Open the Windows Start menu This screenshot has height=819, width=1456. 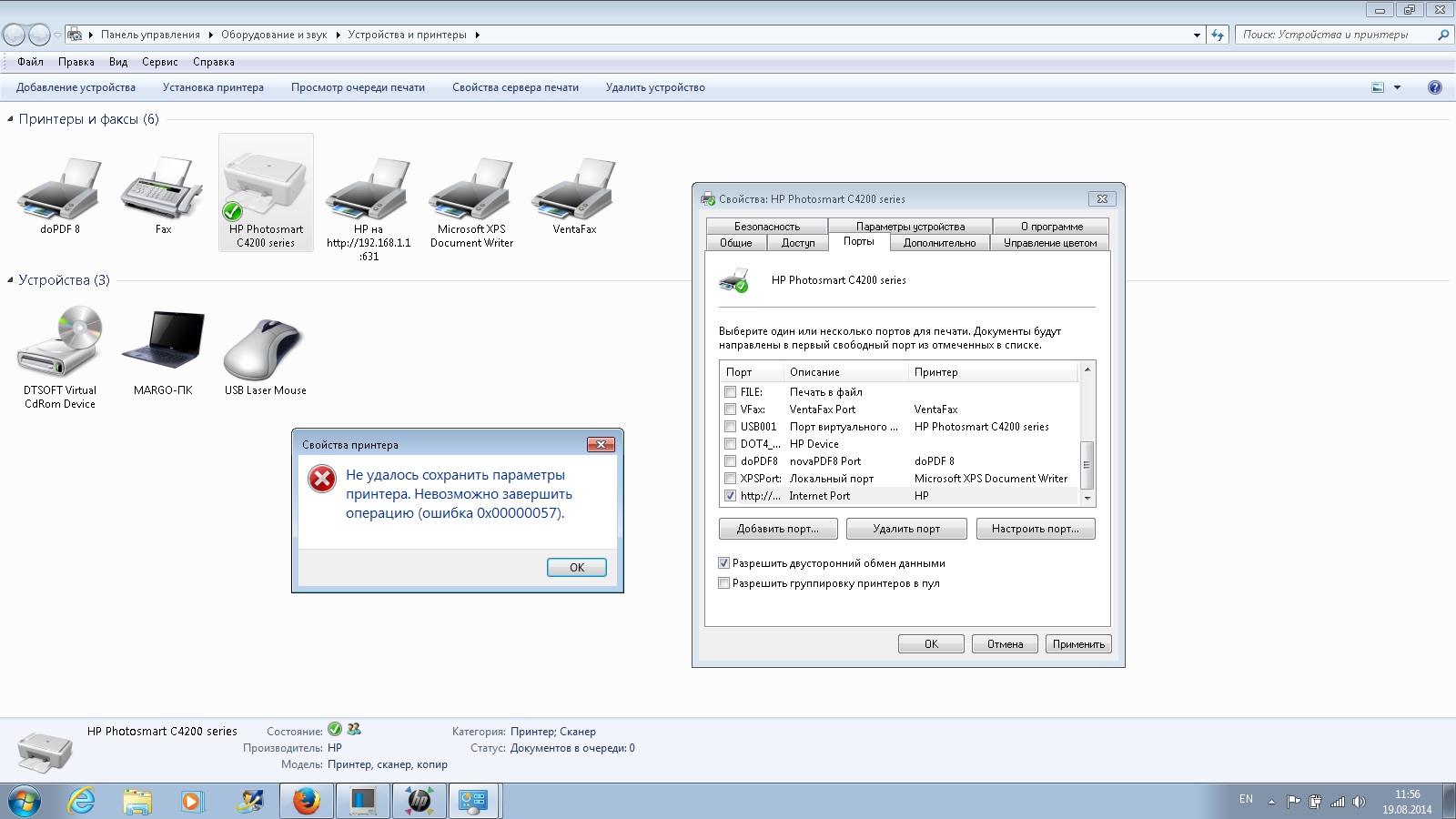(x=25, y=801)
